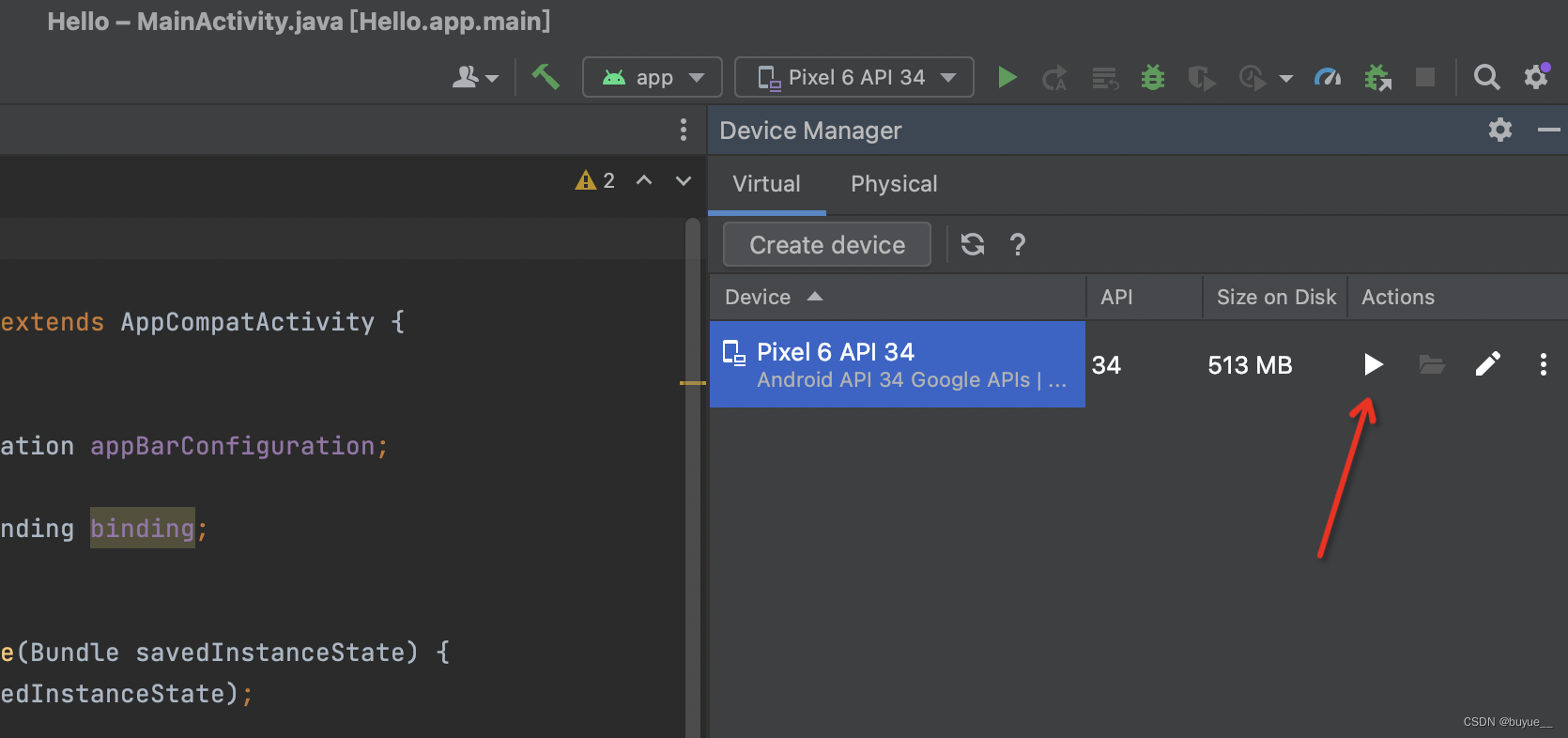Click the 513 MB size cell
The height and width of the screenshot is (738, 1568).
(1250, 365)
